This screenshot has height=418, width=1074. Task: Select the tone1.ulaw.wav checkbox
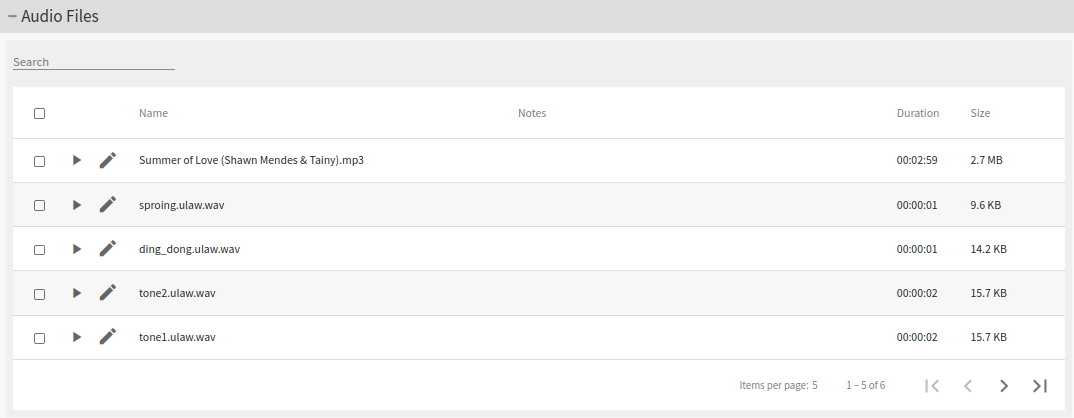[x=39, y=338]
